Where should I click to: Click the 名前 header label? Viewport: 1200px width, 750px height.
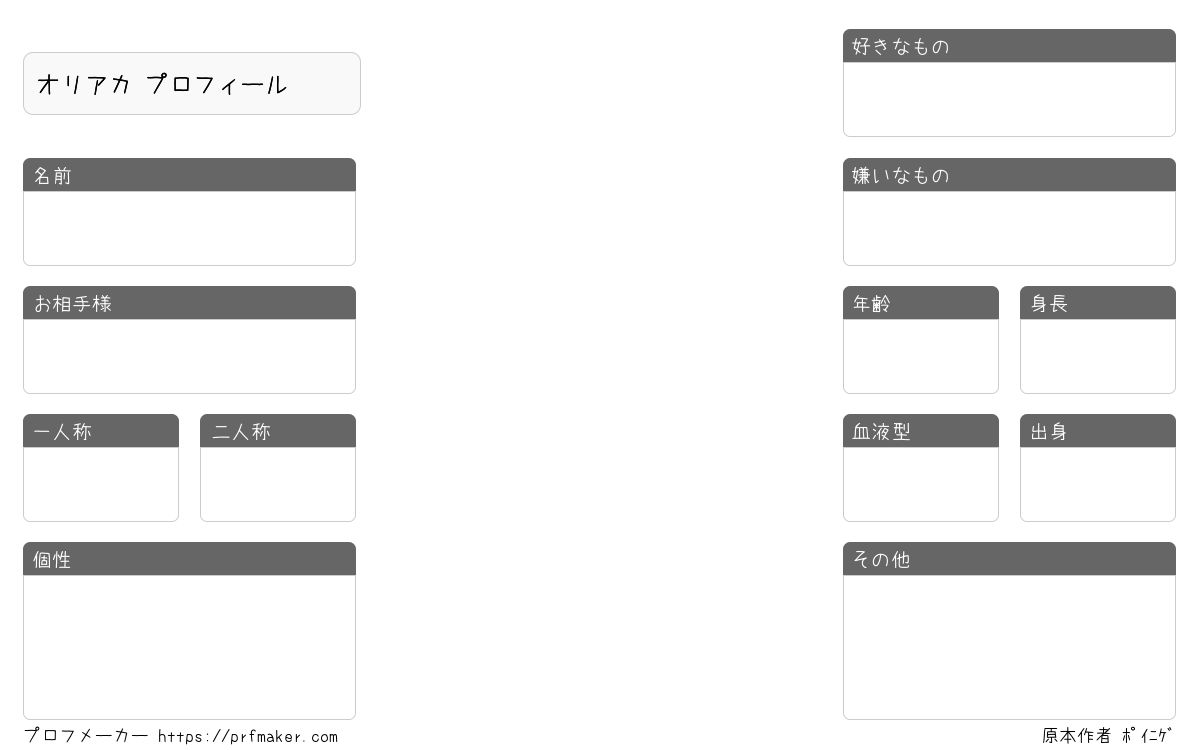click(x=53, y=176)
